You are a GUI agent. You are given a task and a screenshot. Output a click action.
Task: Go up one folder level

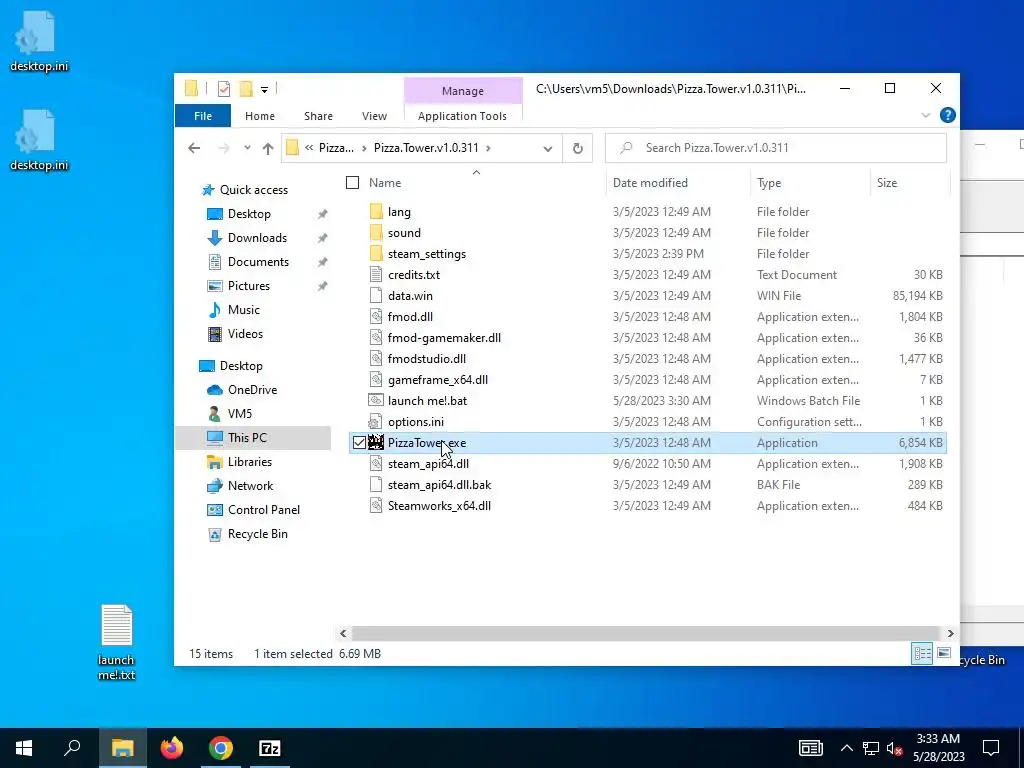click(268, 148)
